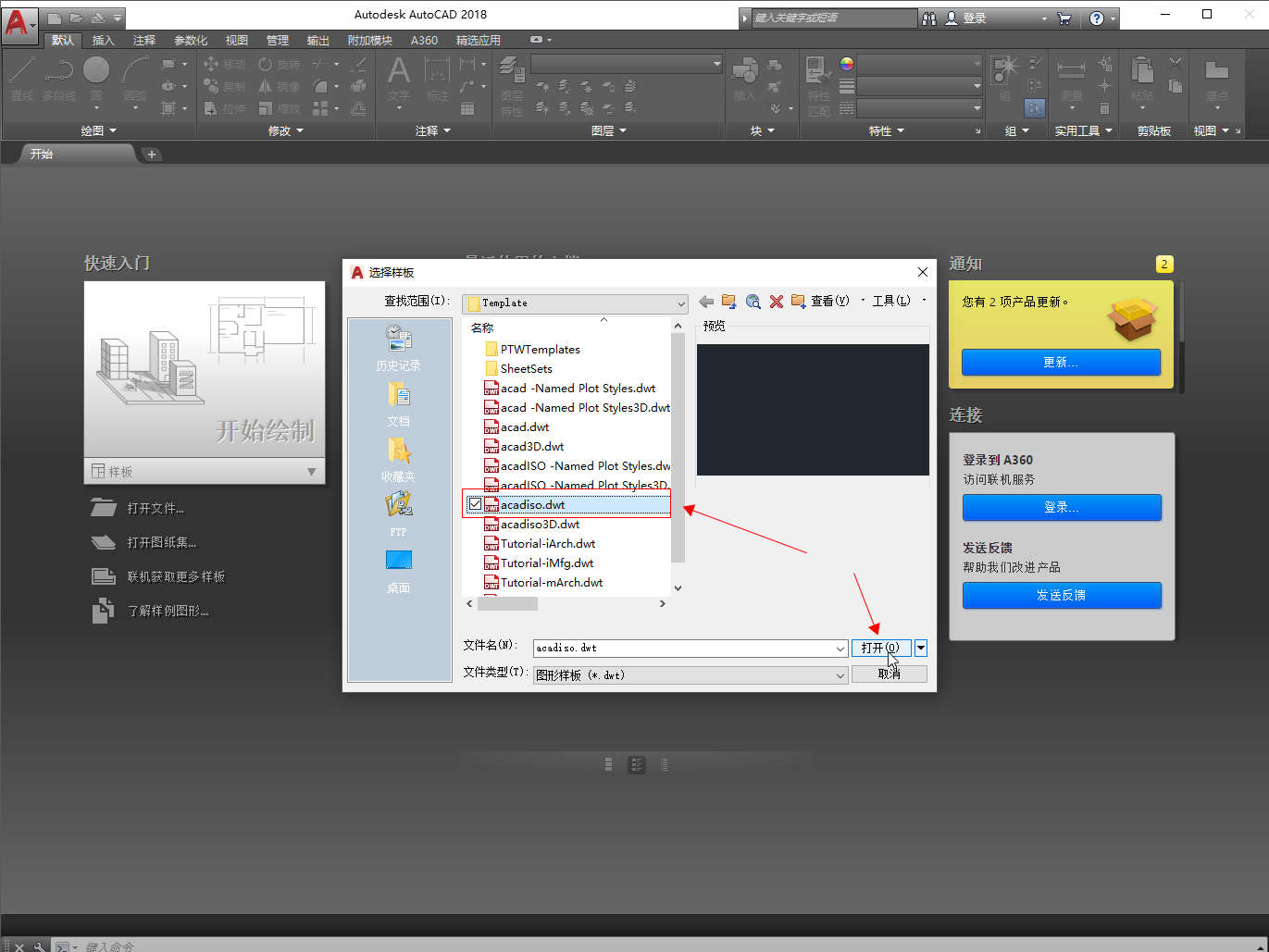Click the Paste (粘贴) clipboard icon
The width and height of the screenshot is (1269, 952).
tap(1142, 78)
